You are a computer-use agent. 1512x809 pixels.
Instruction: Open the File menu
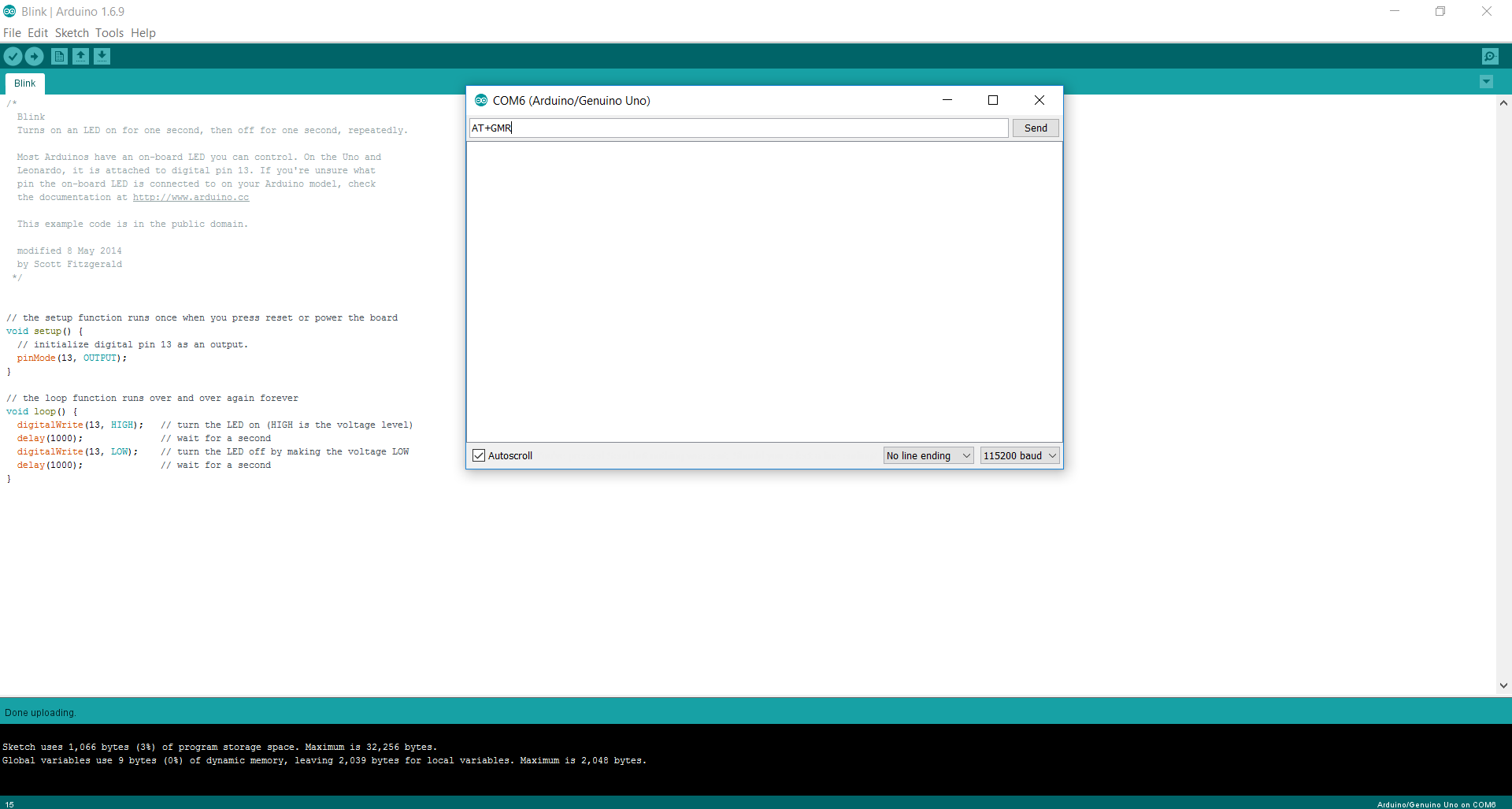pyautogui.click(x=12, y=33)
